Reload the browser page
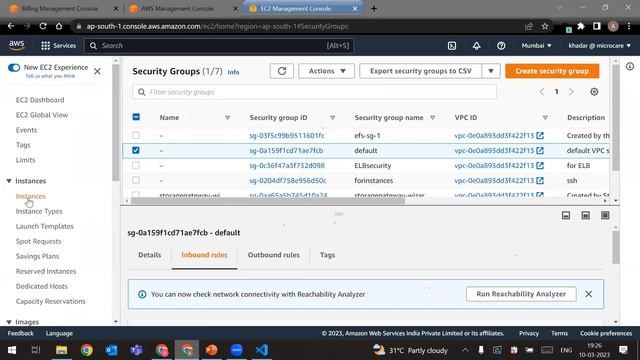The image size is (640, 360). [x=43, y=26]
